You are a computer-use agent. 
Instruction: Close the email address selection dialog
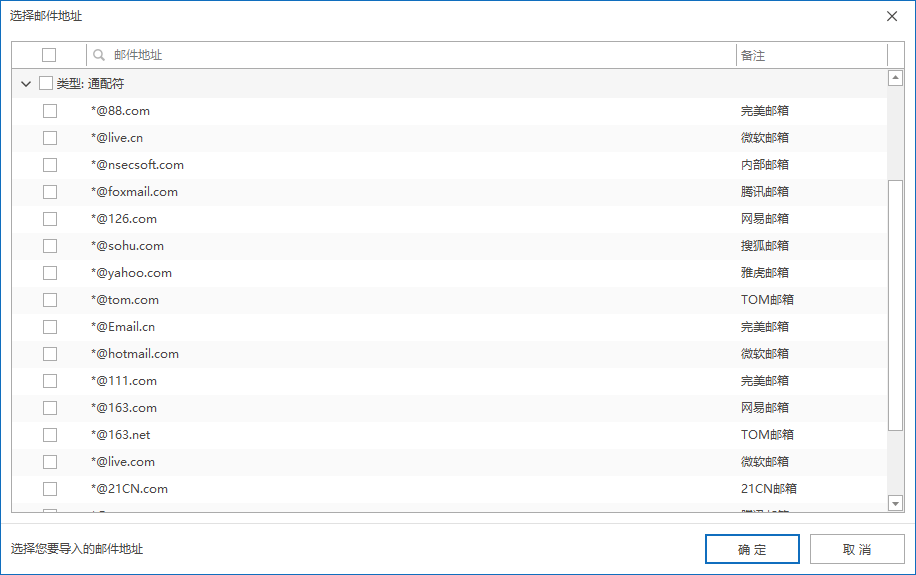(x=891, y=16)
